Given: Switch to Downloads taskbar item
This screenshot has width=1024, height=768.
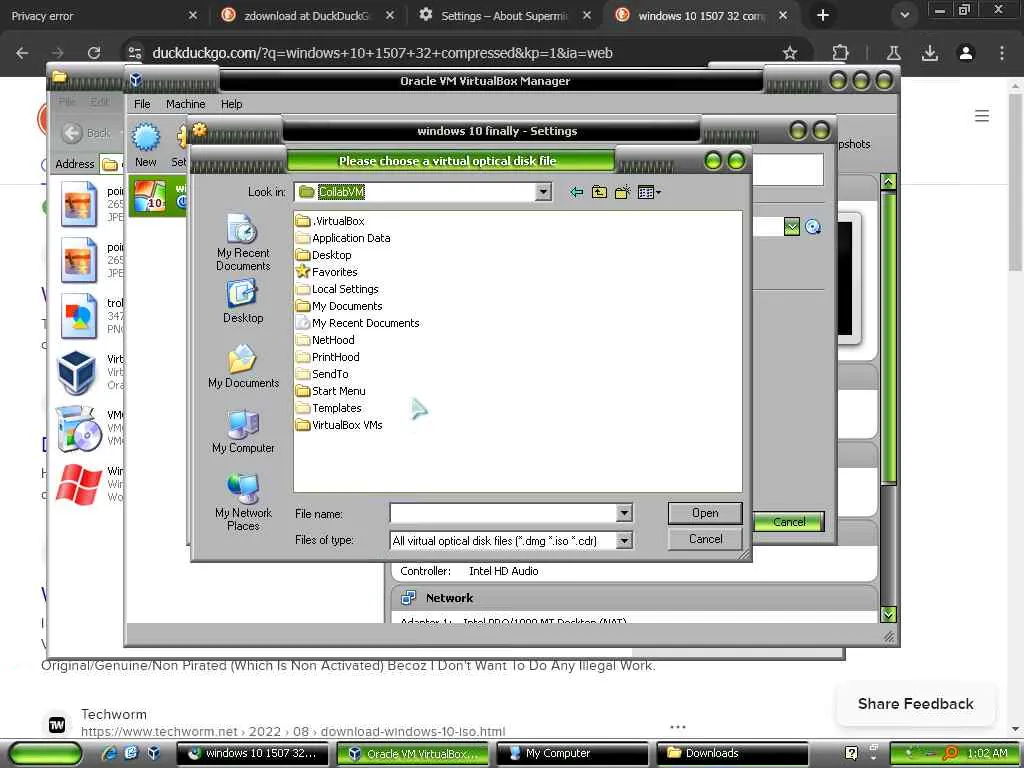Looking at the screenshot, I should (732, 753).
